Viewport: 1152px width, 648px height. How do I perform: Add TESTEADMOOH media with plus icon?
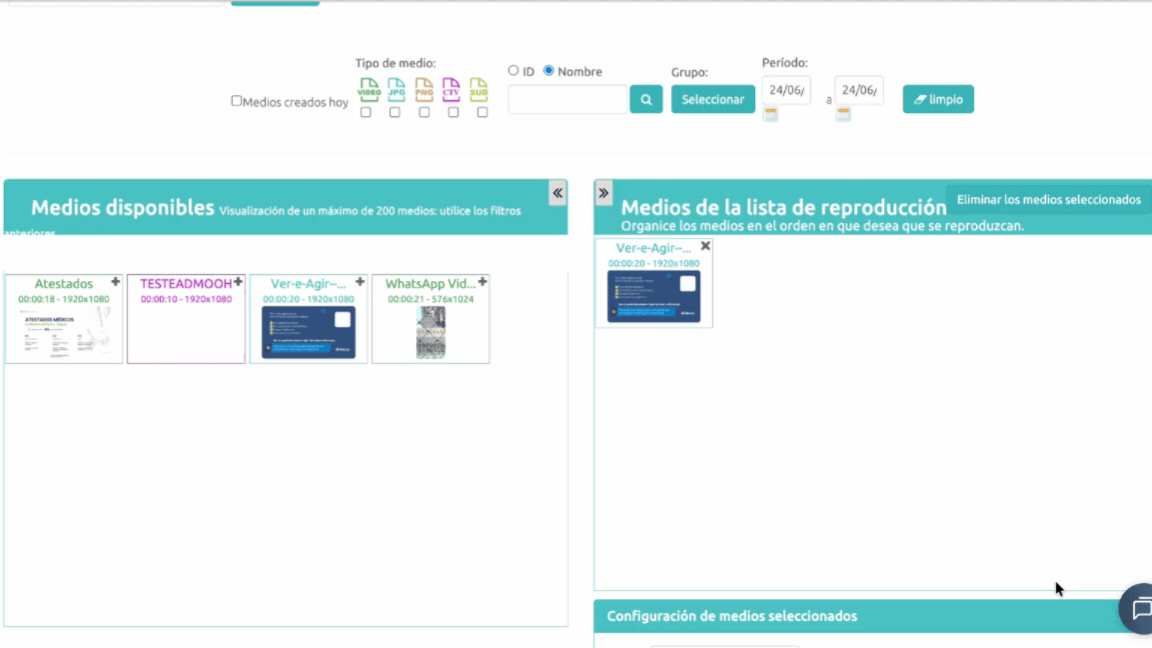[x=238, y=281]
